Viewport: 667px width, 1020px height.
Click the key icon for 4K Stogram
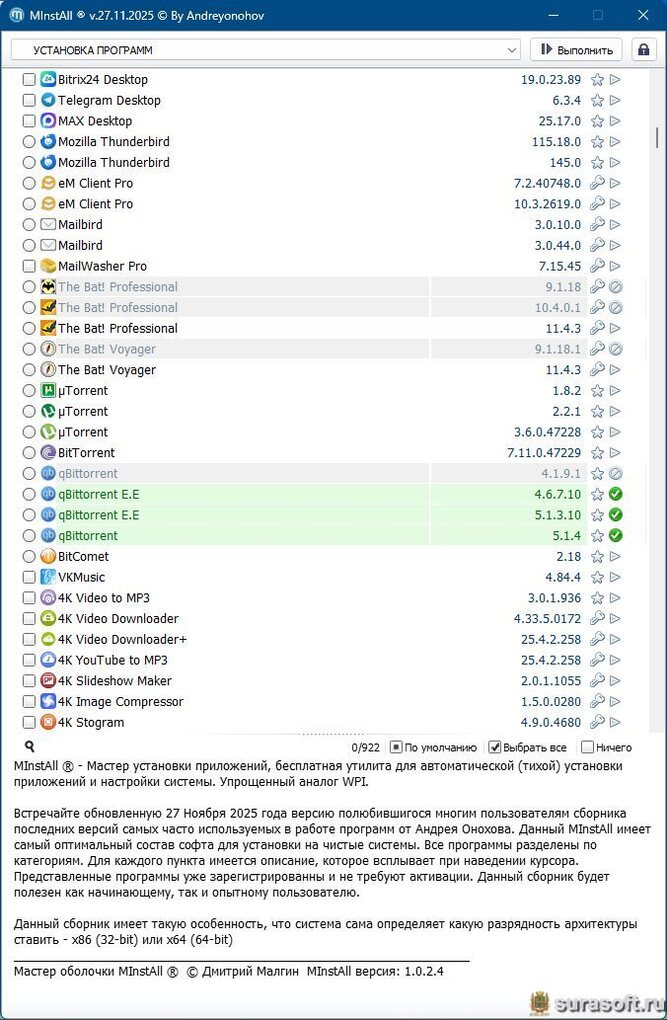coord(597,723)
